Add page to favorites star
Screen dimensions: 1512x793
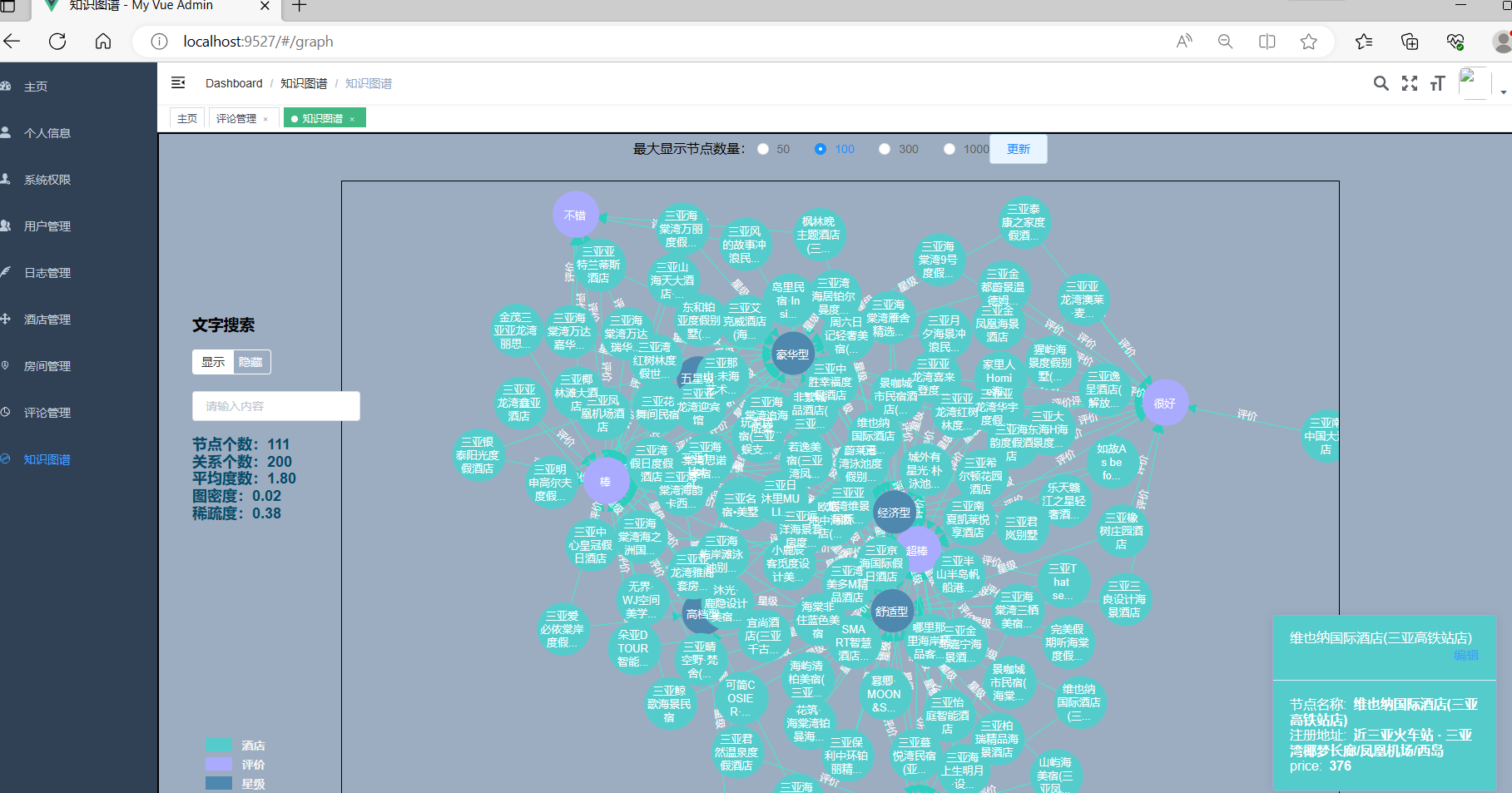pyautogui.click(x=1309, y=42)
